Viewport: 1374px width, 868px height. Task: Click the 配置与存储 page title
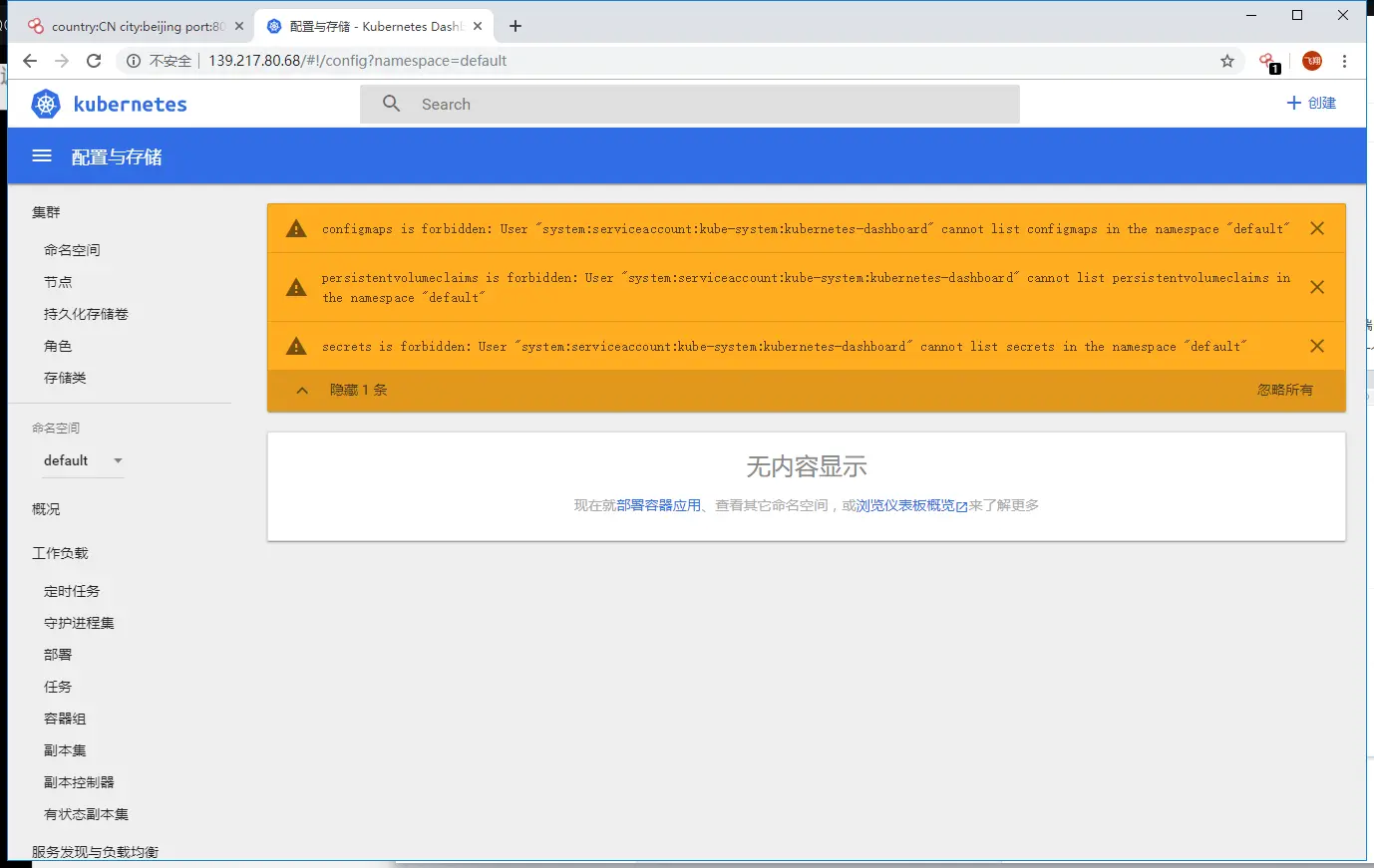coord(117,156)
